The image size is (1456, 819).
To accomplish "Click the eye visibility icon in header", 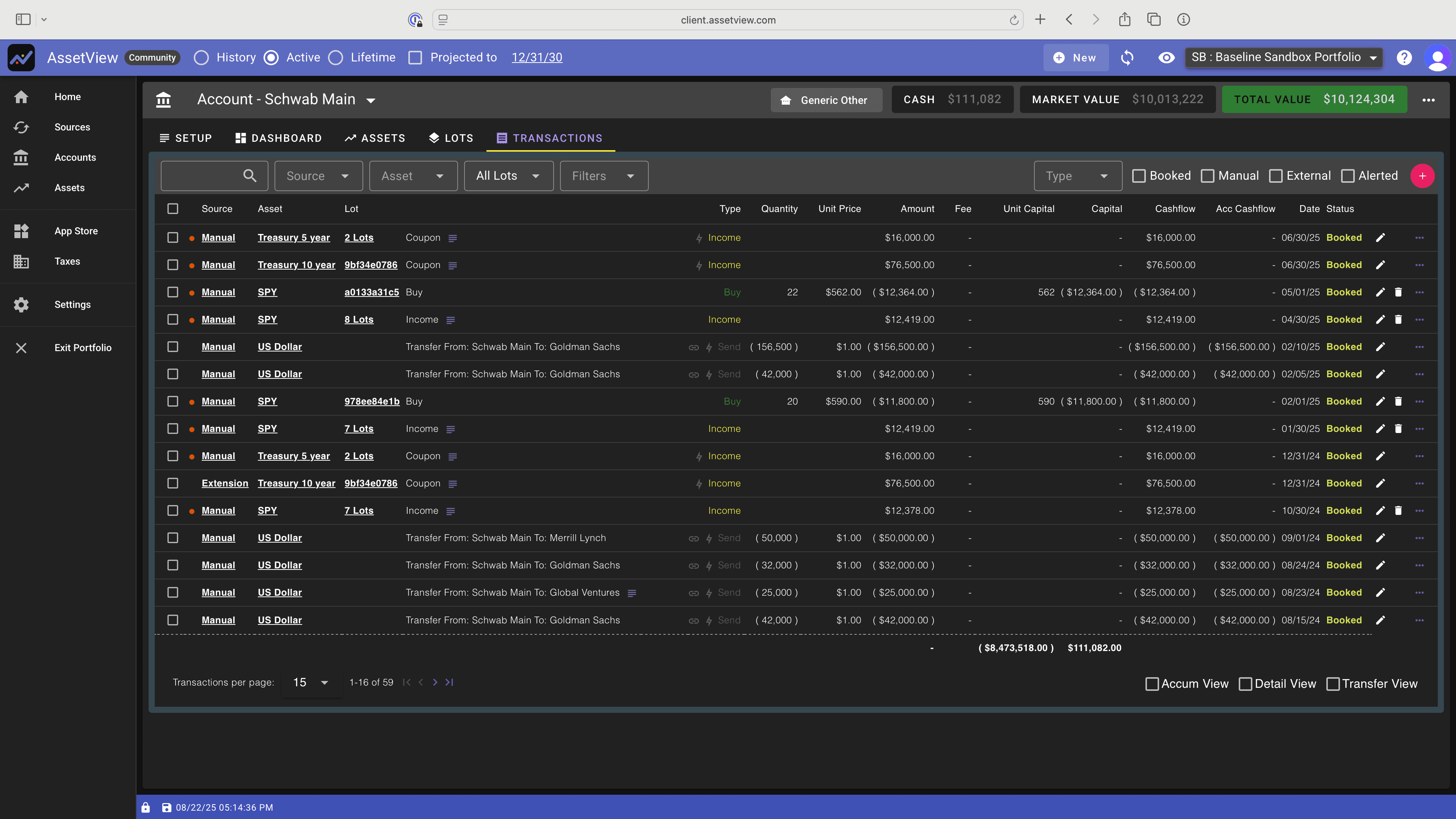I will pos(1166,58).
